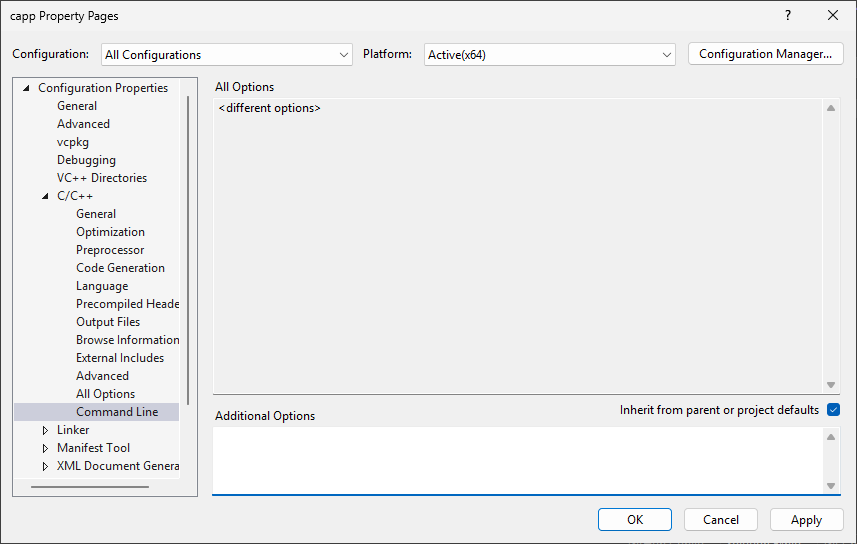Open the Preprocessor page
The height and width of the screenshot is (544, 857).
(x=110, y=250)
